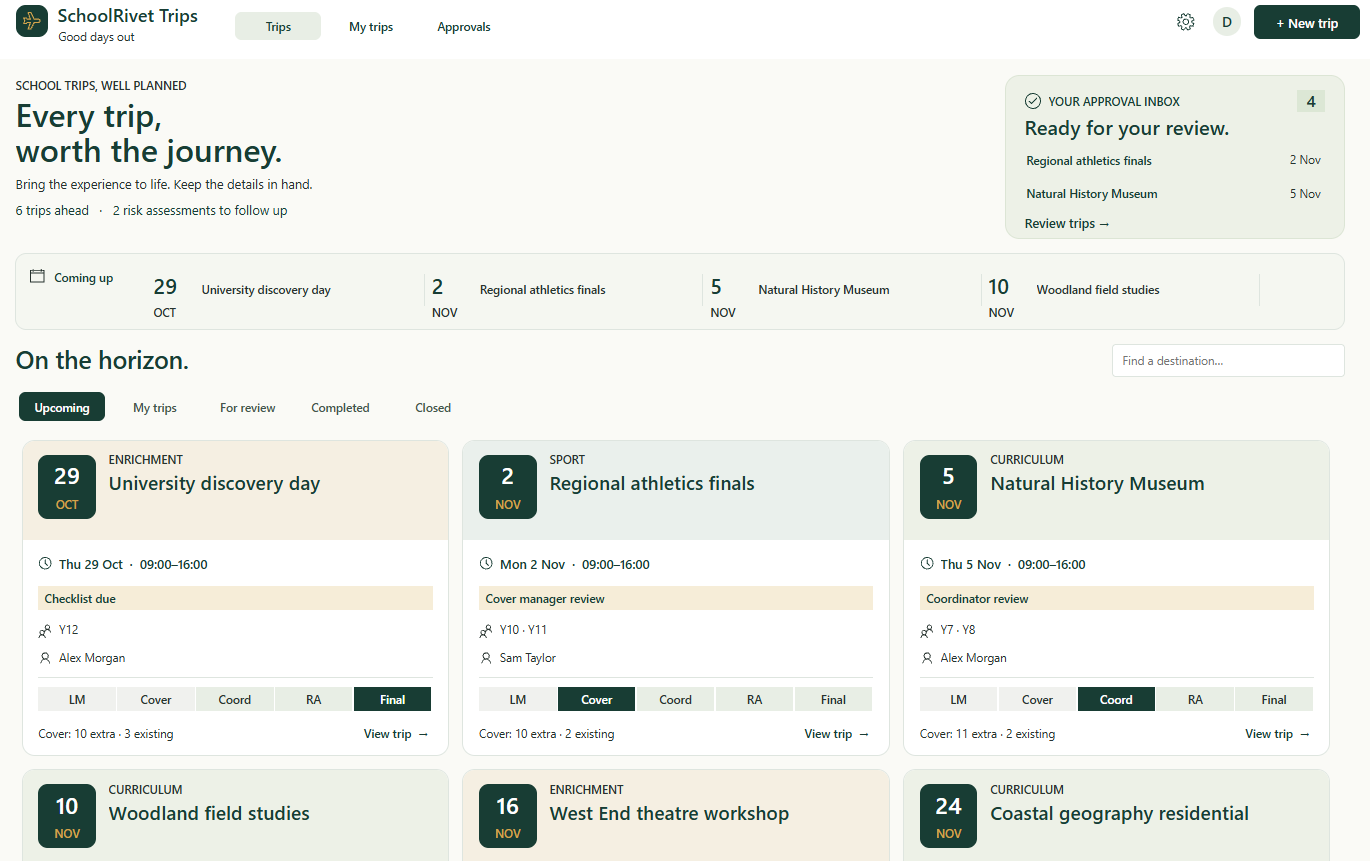Show the Closed trips filter
The image size is (1370, 862).
pyautogui.click(x=433, y=407)
